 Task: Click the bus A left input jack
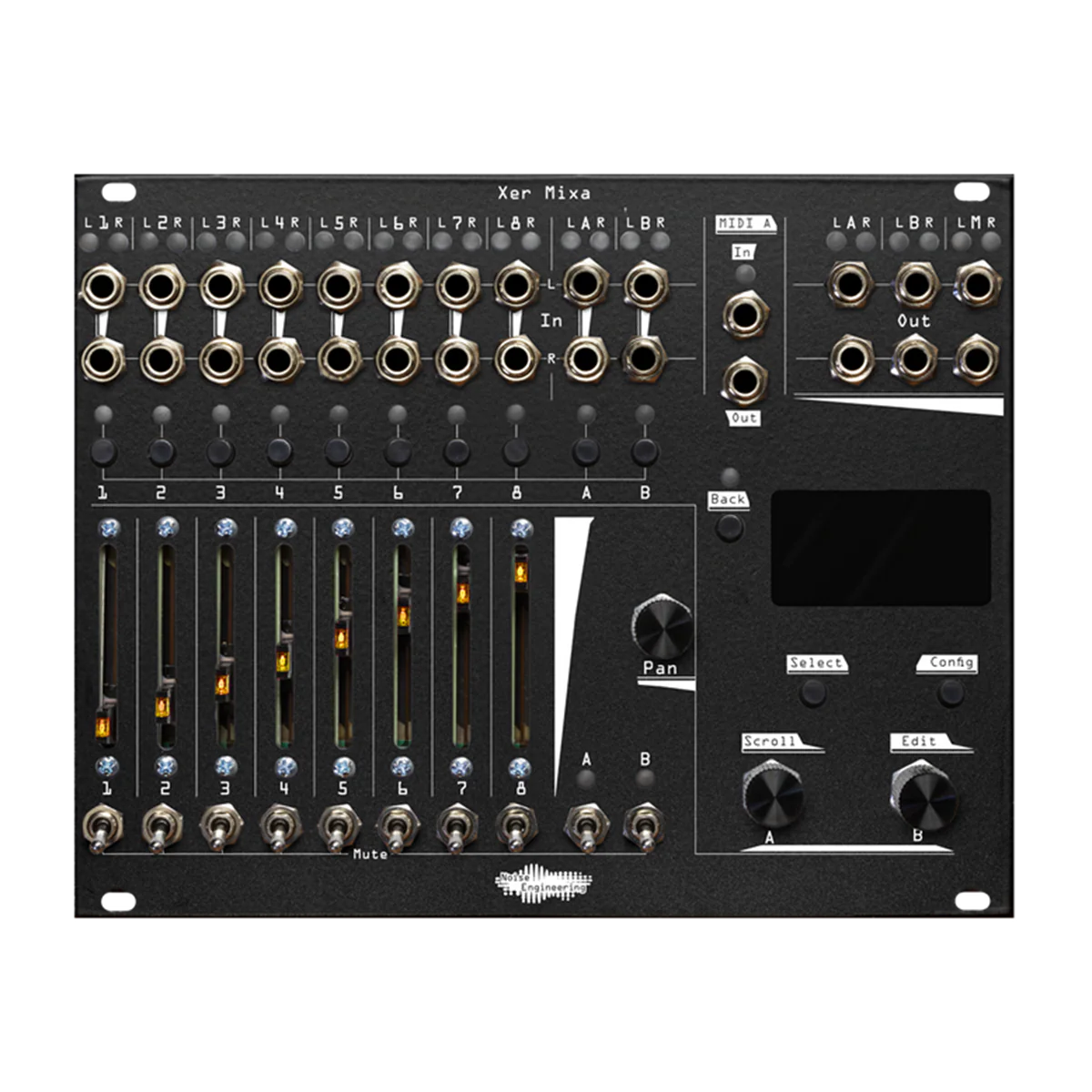(x=586, y=284)
